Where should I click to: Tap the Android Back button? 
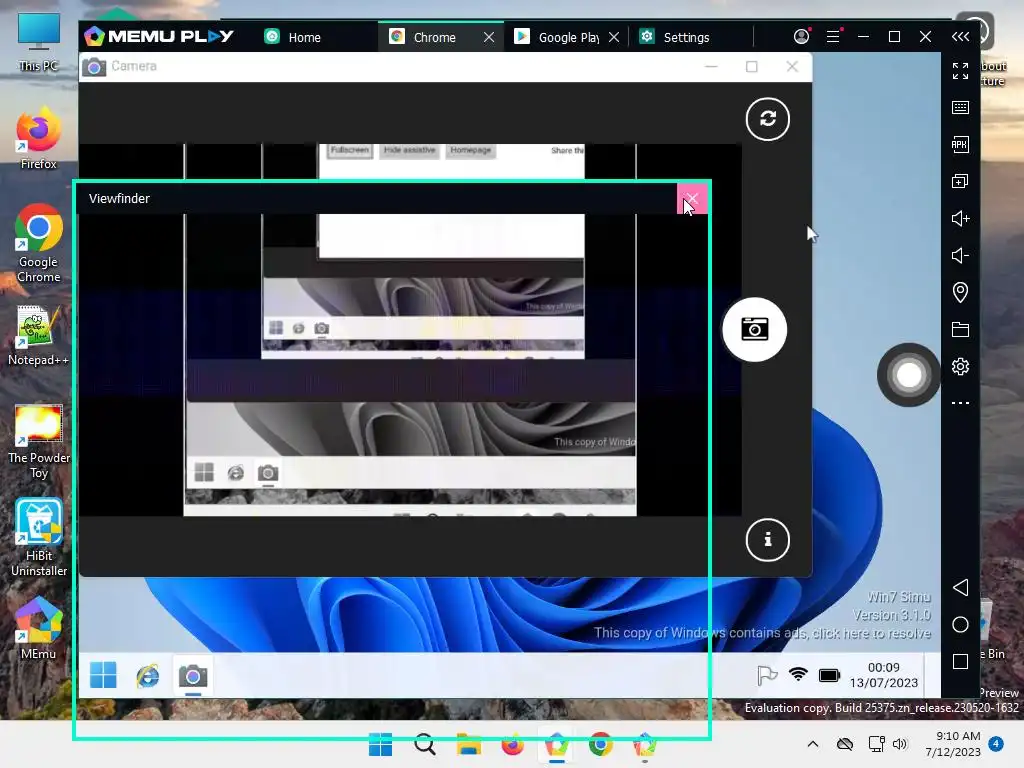pos(960,588)
